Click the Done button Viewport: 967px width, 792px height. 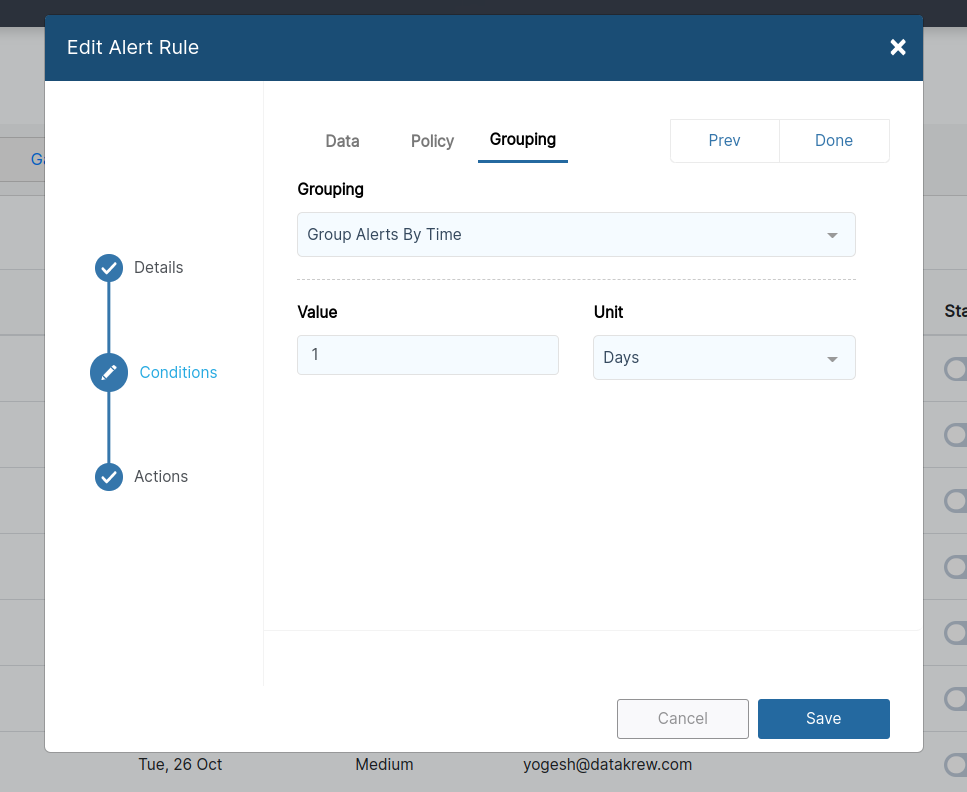[x=834, y=140]
